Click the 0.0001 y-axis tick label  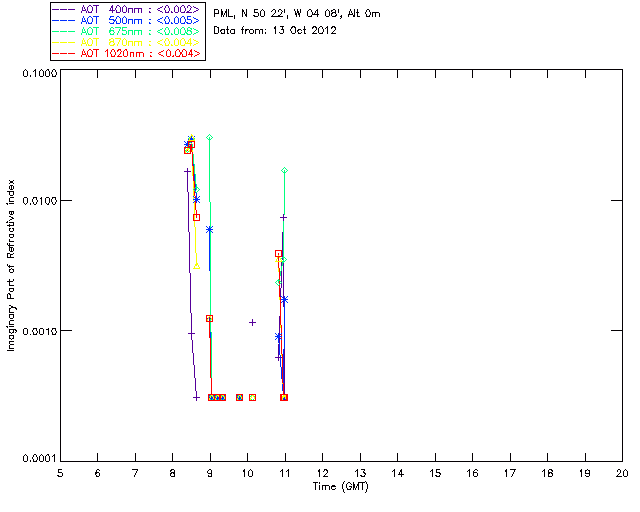pos(40,459)
